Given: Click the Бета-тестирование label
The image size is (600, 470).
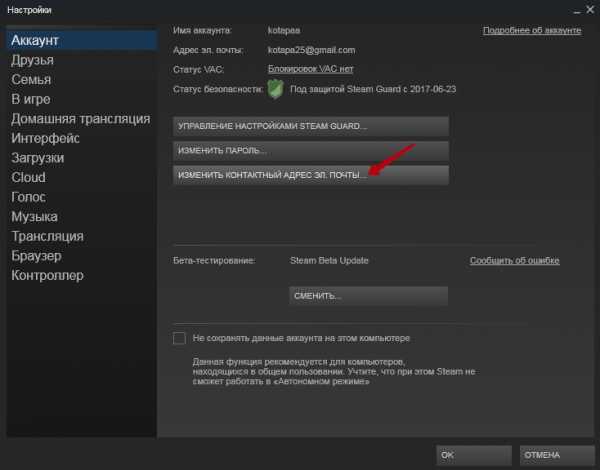Looking at the screenshot, I should 214,261.
